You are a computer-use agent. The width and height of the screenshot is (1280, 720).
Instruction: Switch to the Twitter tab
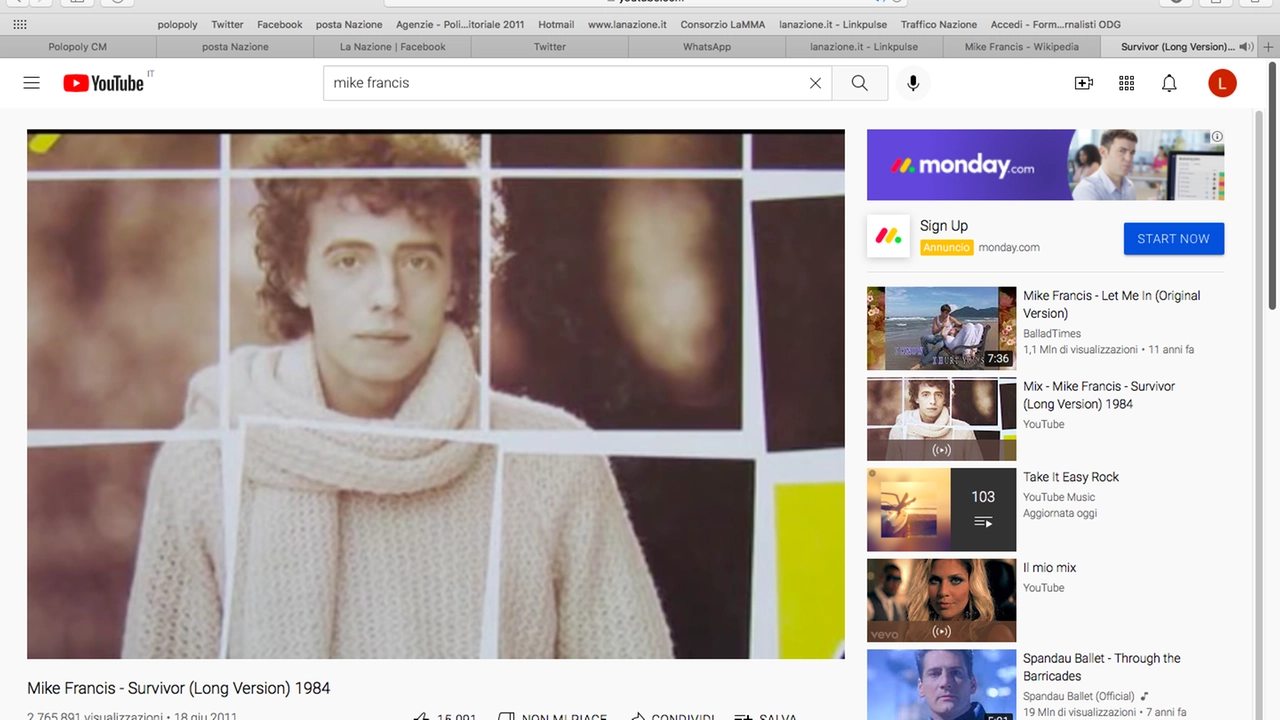[550, 47]
